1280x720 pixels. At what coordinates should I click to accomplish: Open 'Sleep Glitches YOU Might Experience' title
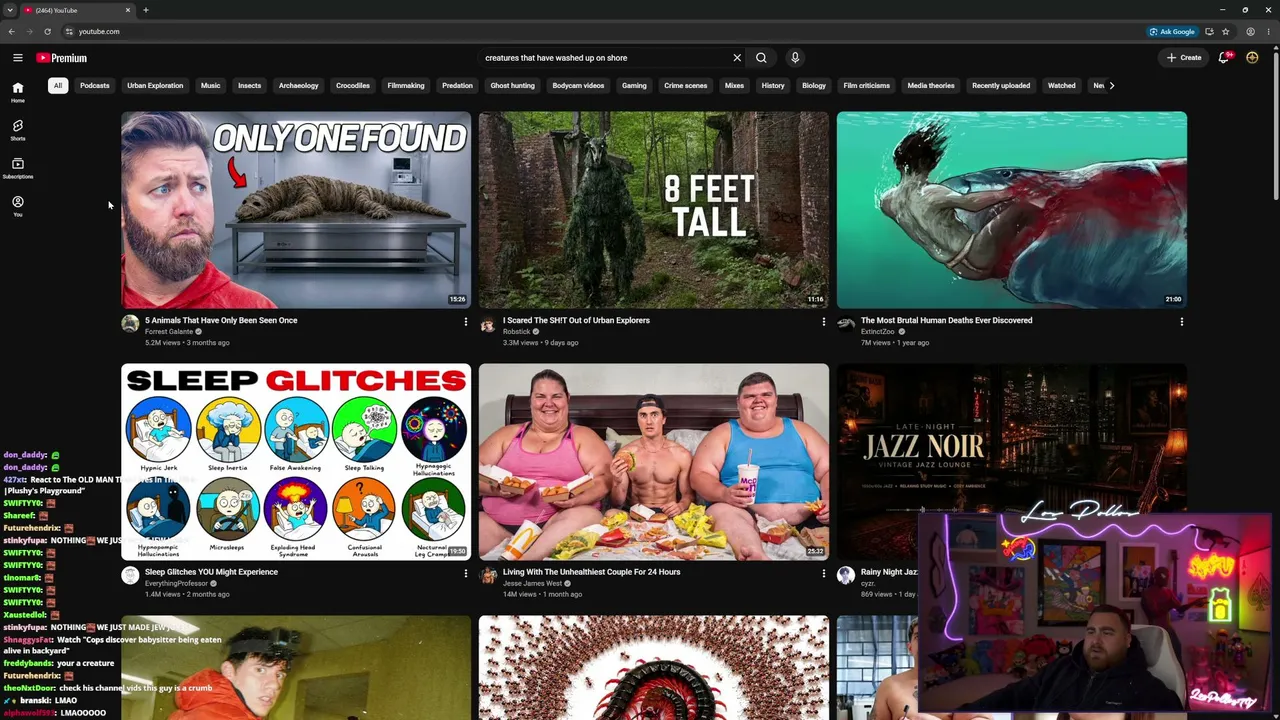(x=211, y=572)
